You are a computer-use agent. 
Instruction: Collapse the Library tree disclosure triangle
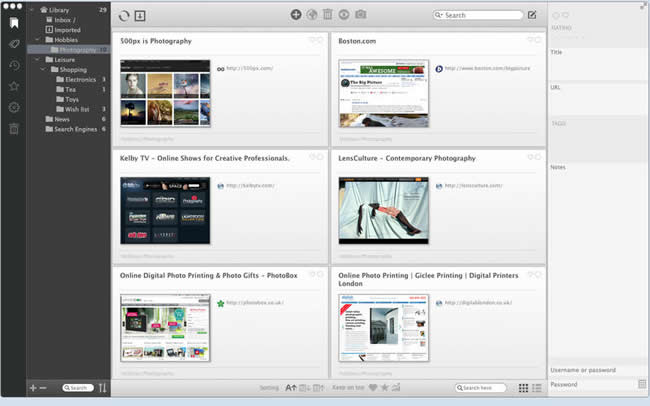click(x=32, y=10)
